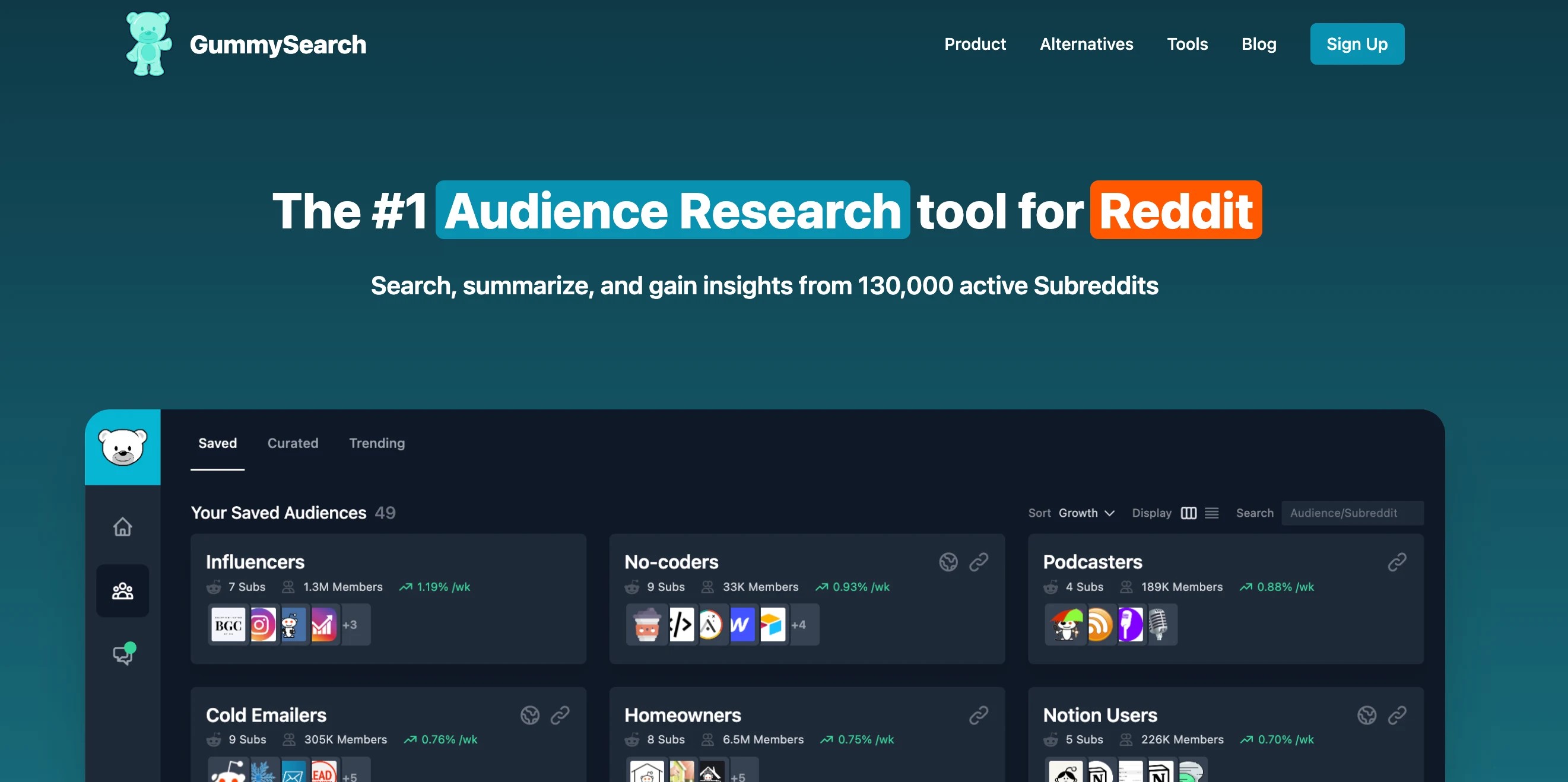The width and height of the screenshot is (1568, 782).
Task: Open the Alternatives menu
Action: [1087, 44]
